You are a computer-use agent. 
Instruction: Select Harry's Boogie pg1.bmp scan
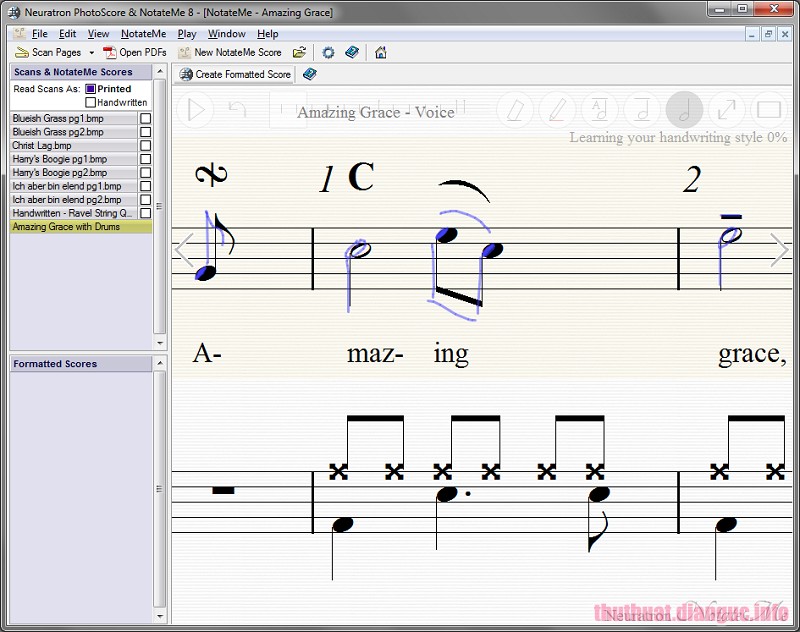click(73, 159)
